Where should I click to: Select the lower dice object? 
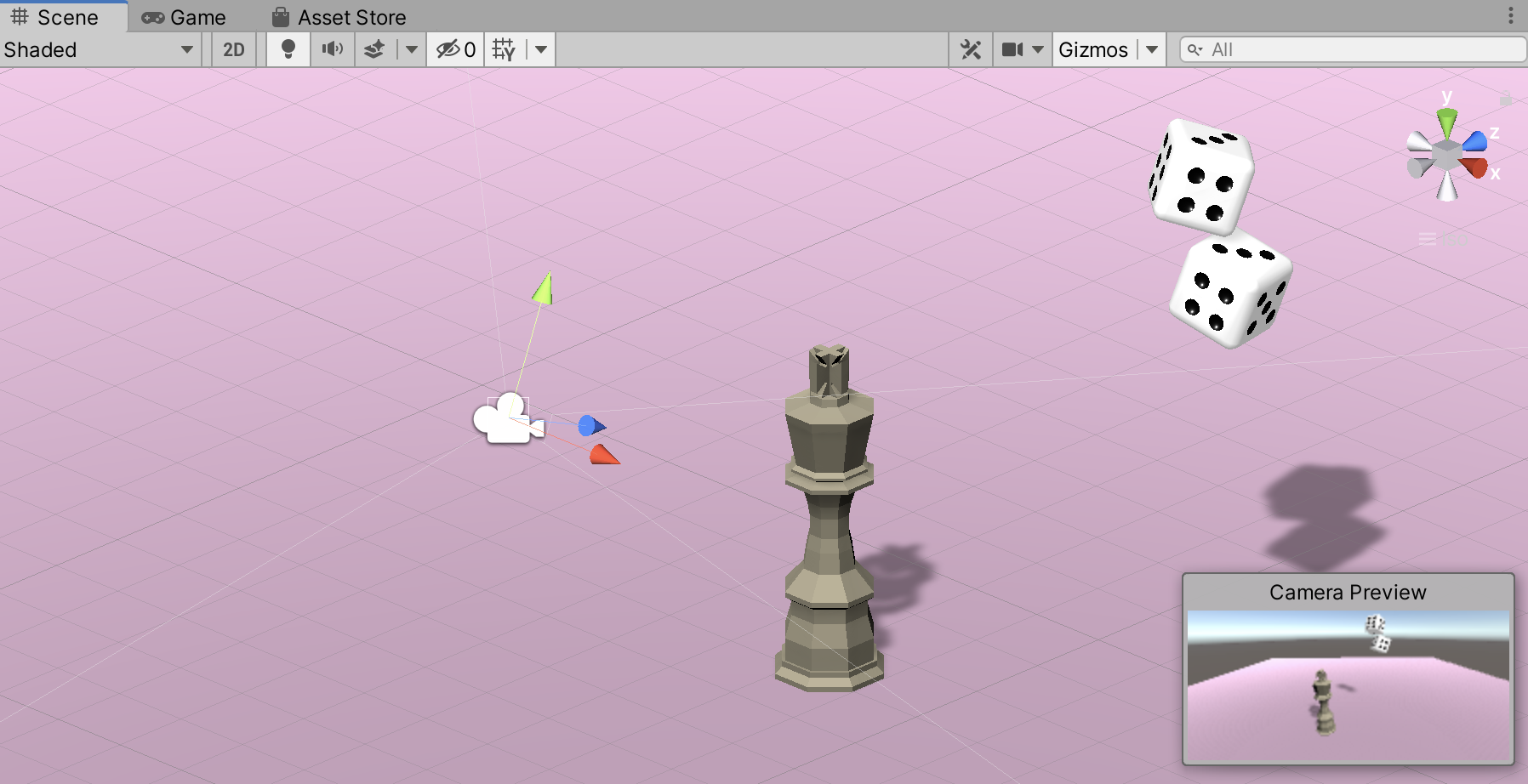1231,291
